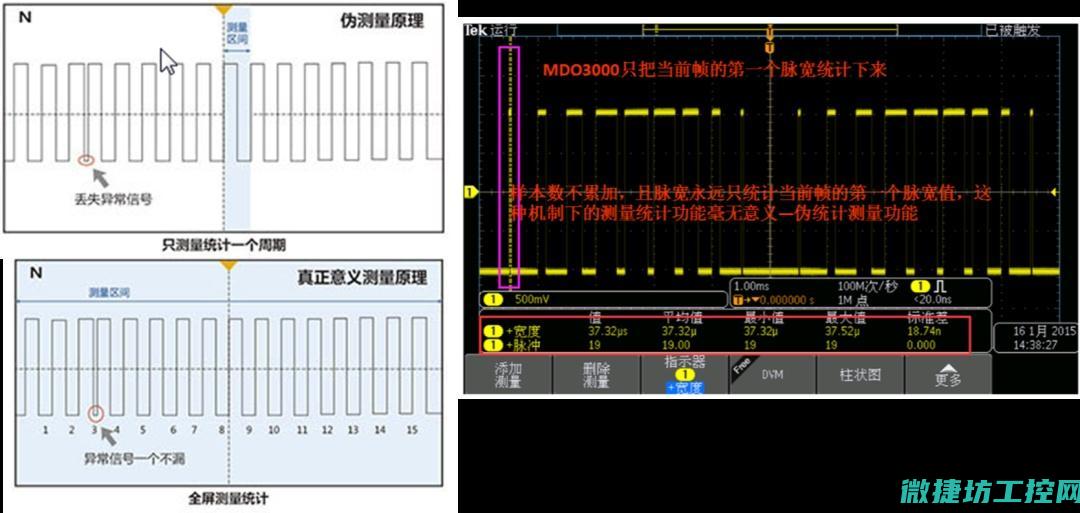Screen dimensions: 1080x513
Task: Click the 1.00ms timebase readout
Action: pyautogui.click(x=751, y=286)
